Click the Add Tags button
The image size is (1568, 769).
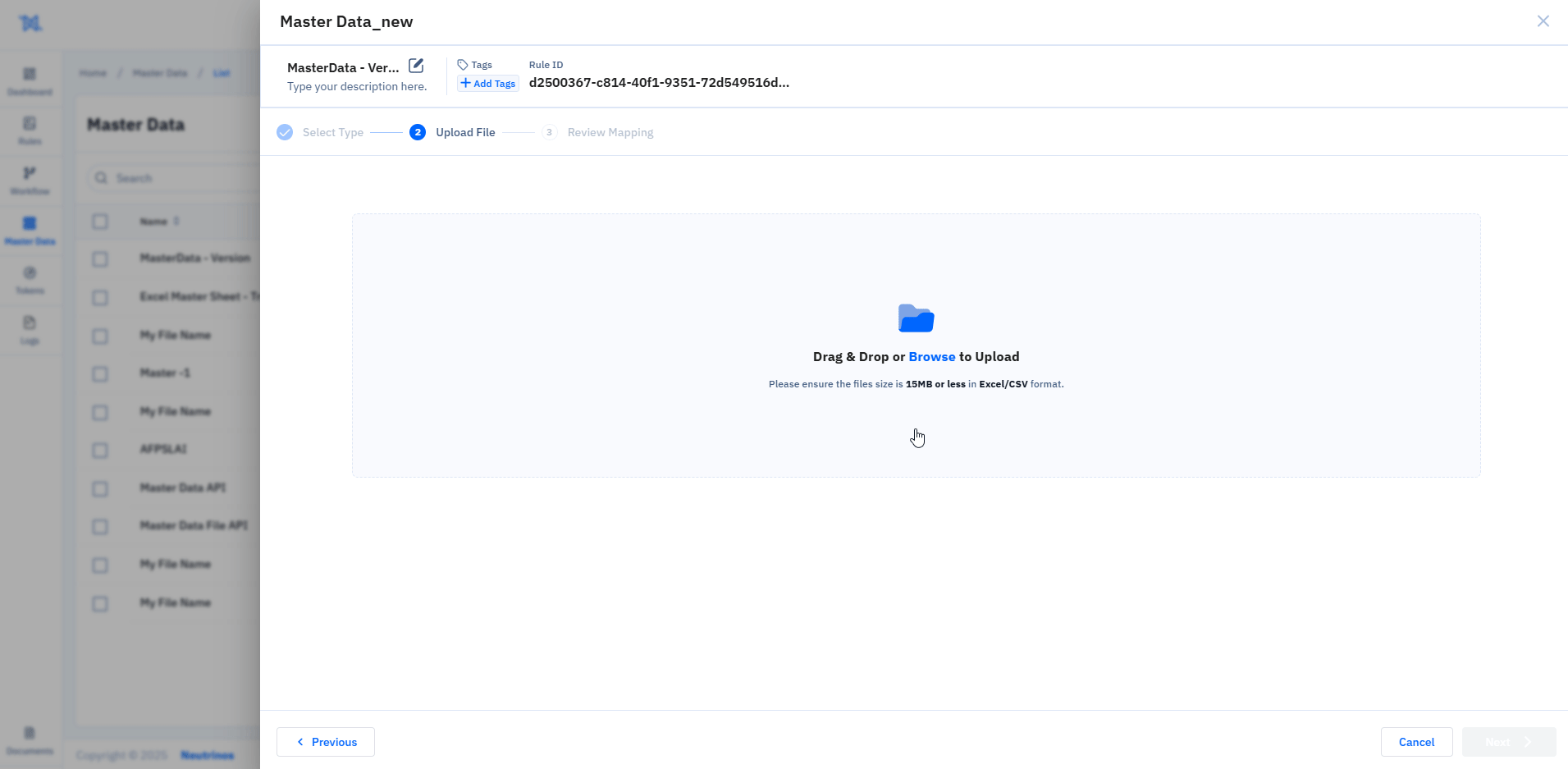(x=488, y=84)
